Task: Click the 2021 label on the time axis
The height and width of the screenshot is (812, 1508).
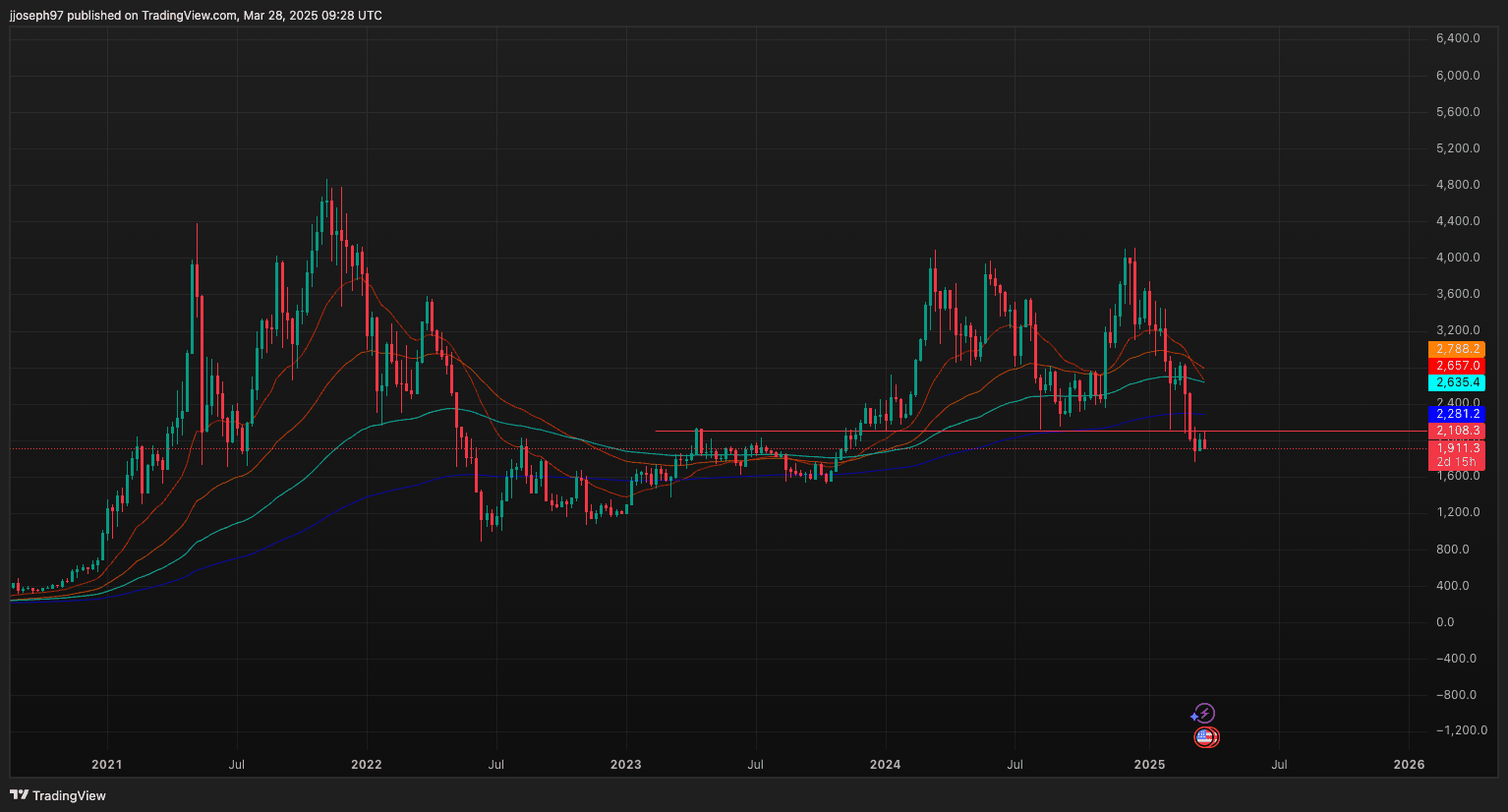Action: 106,764
